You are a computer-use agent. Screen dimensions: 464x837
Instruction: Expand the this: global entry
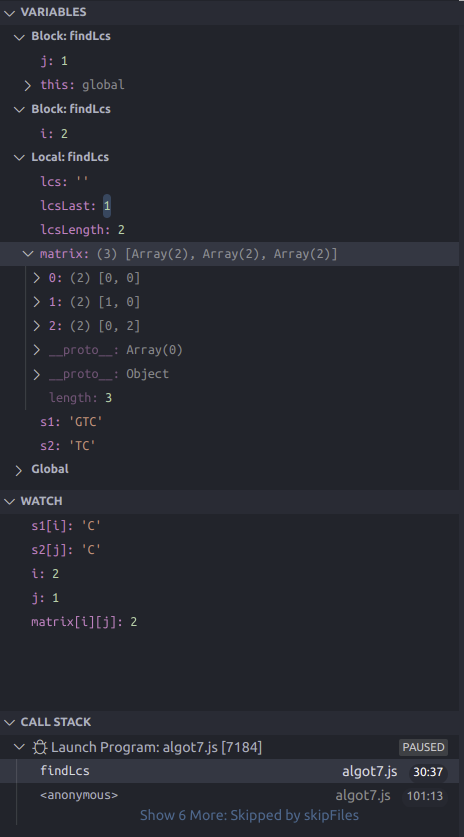pyautogui.click(x=28, y=85)
